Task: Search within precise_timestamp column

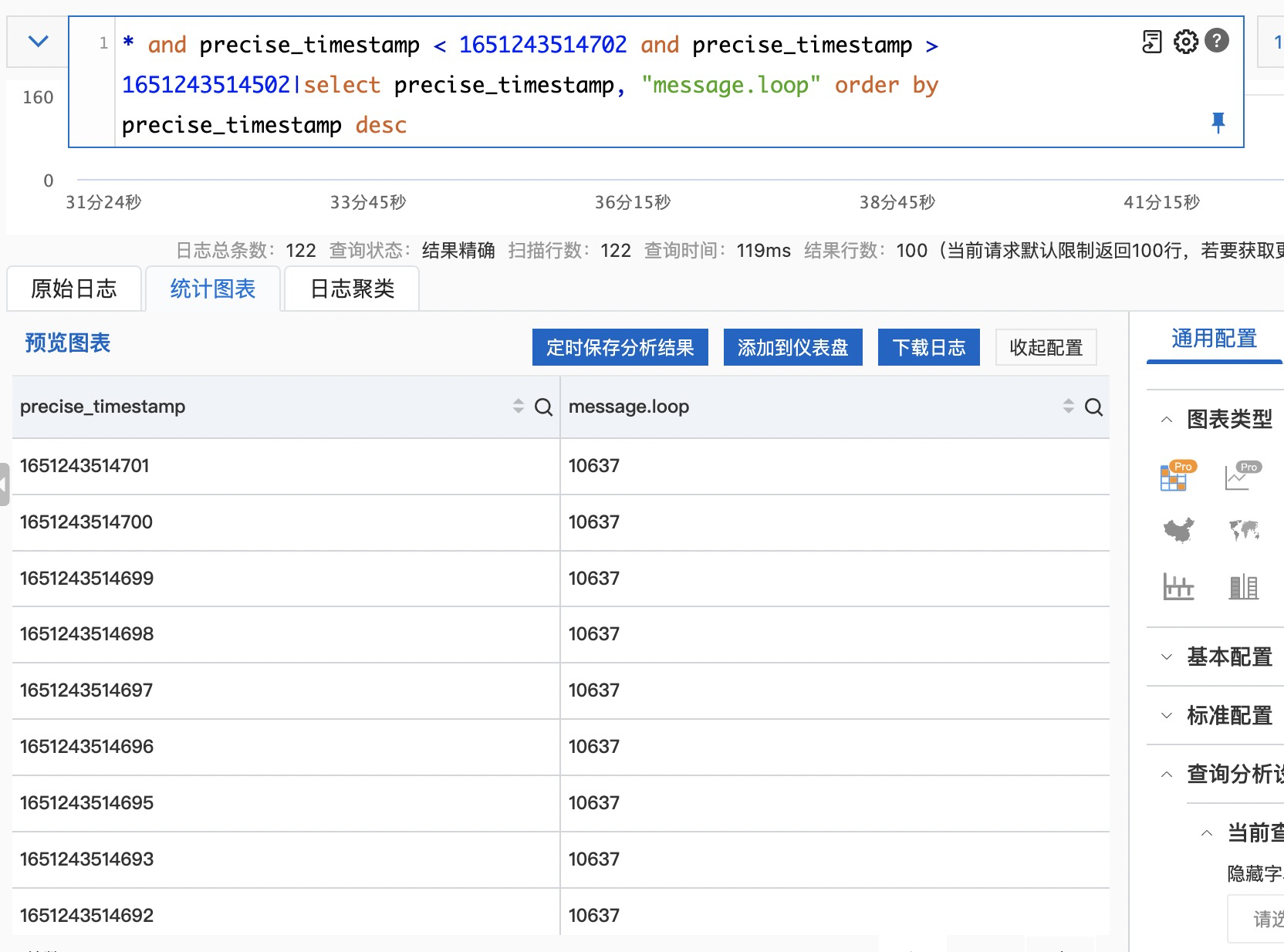Action: 543,407
